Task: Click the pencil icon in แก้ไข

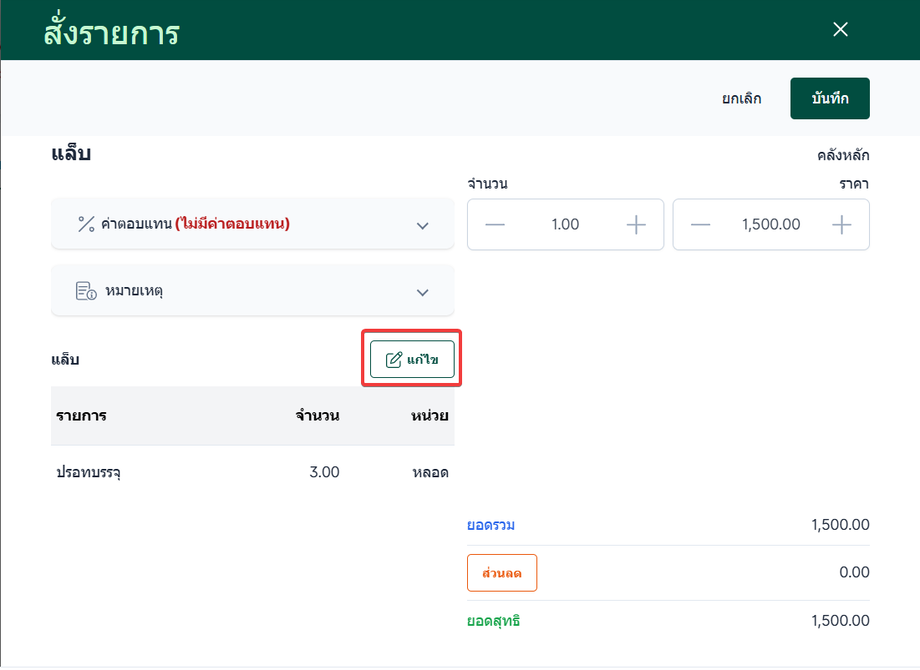Action: click(x=394, y=360)
